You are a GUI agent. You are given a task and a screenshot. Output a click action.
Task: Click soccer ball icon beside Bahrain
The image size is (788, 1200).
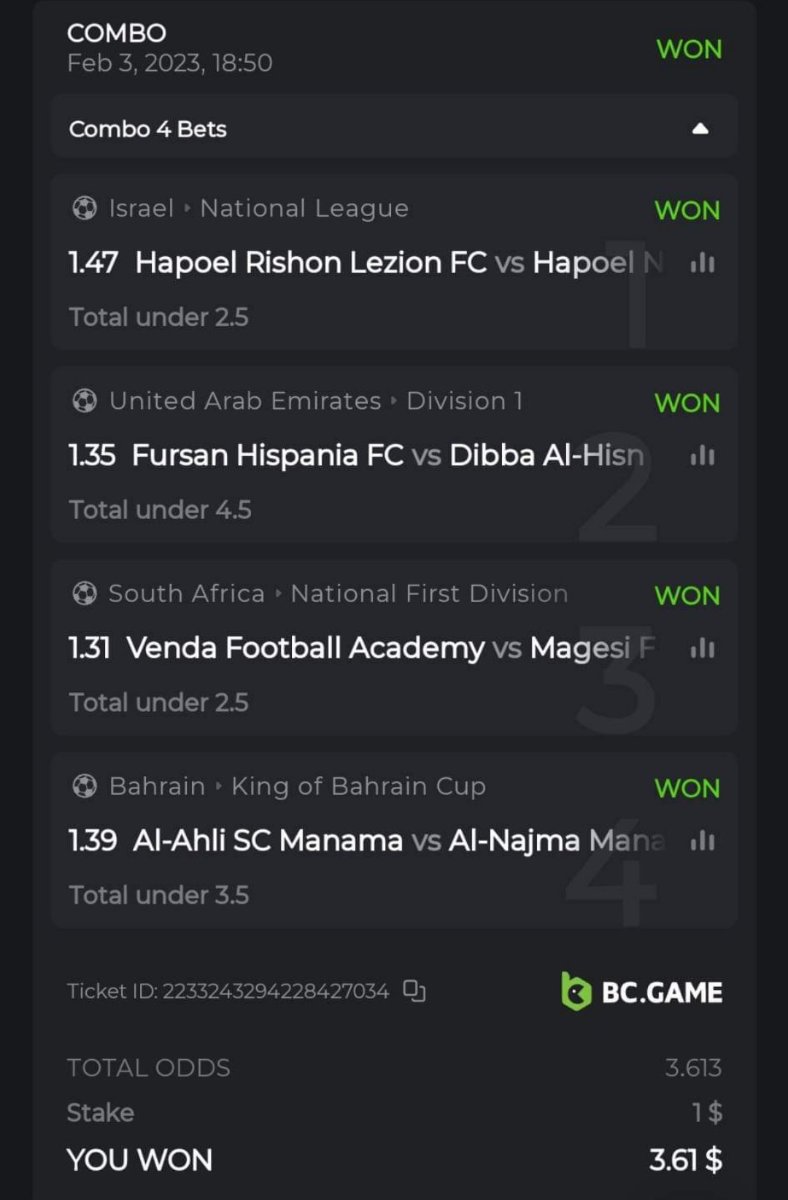click(85, 787)
